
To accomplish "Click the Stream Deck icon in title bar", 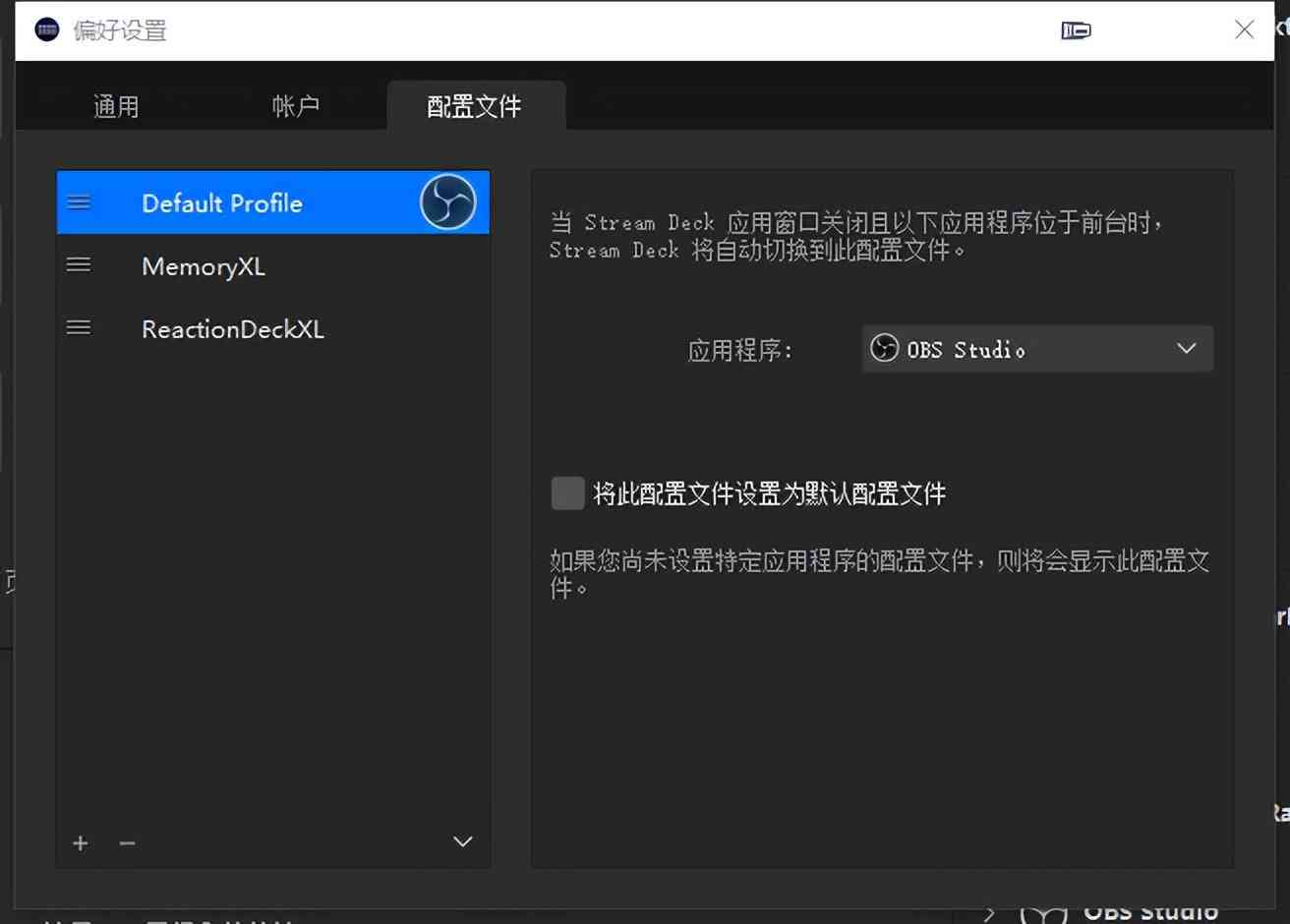I will tap(47, 29).
